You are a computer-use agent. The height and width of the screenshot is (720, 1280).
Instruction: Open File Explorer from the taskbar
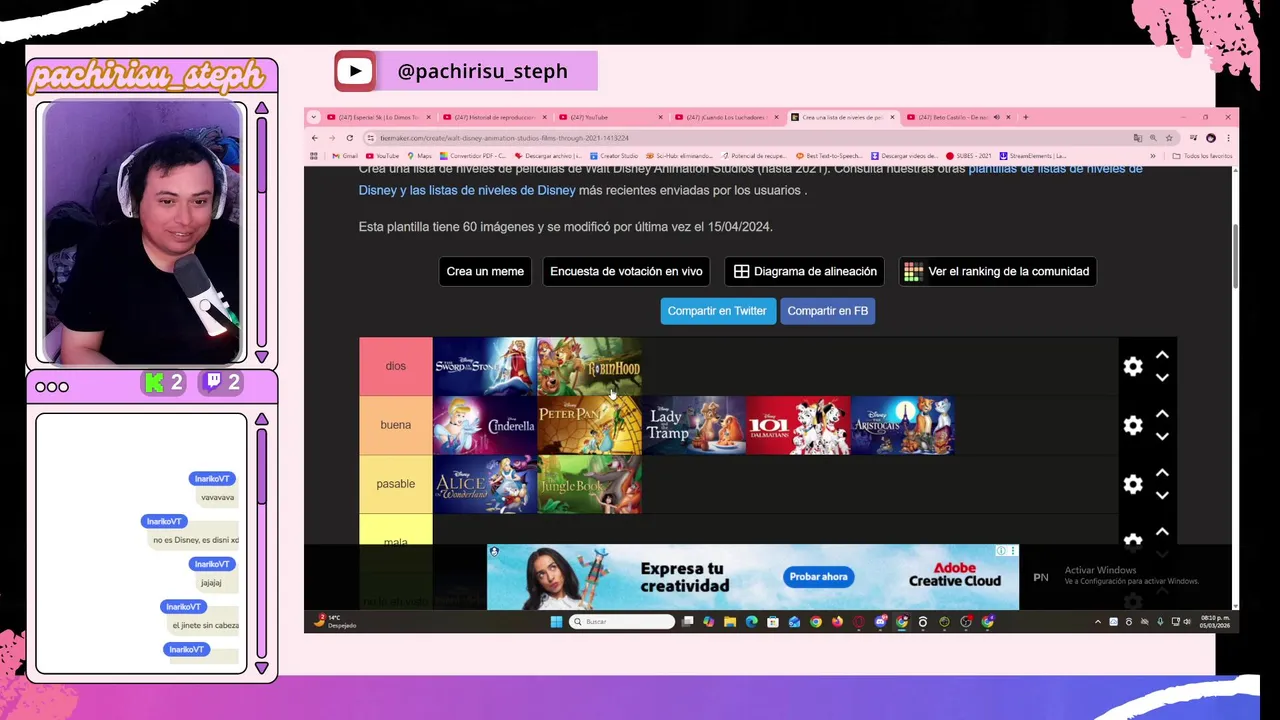[x=730, y=622]
